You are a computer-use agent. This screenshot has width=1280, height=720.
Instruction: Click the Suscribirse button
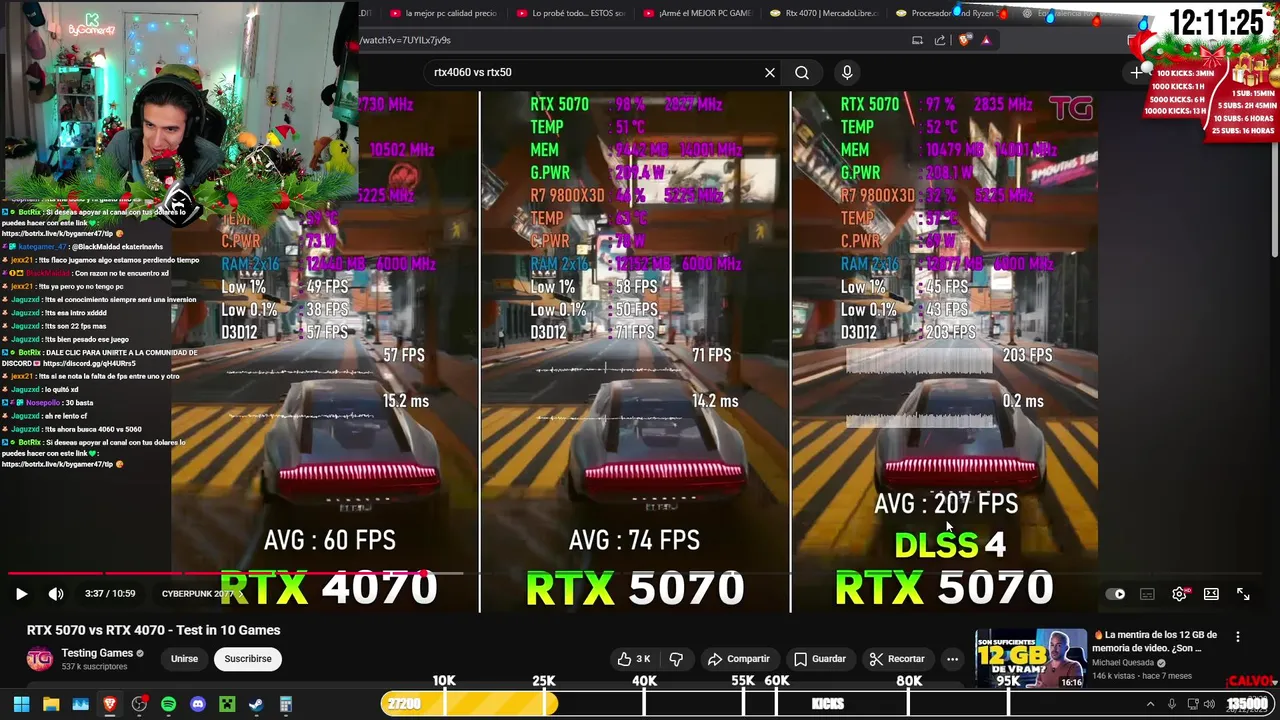pos(248,659)
